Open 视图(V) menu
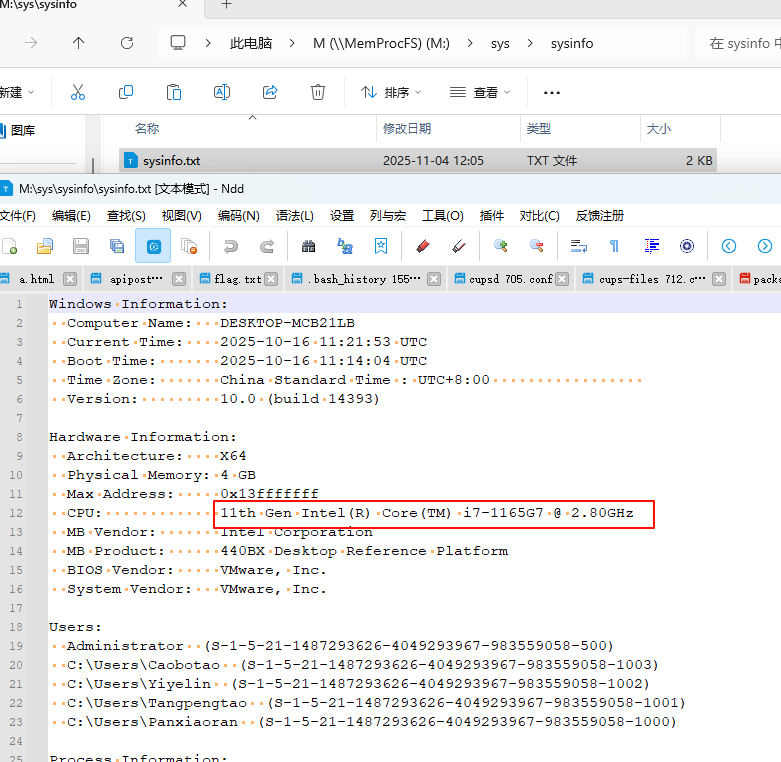 [x=181, y=216]
